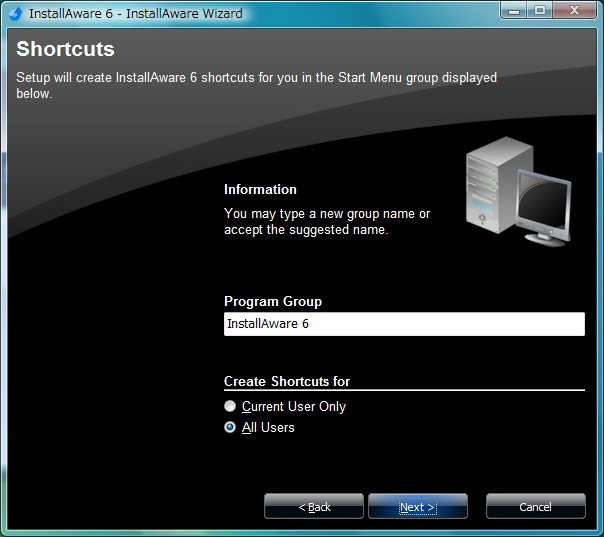Click the computer tower and monitor image

click(518, 191)
